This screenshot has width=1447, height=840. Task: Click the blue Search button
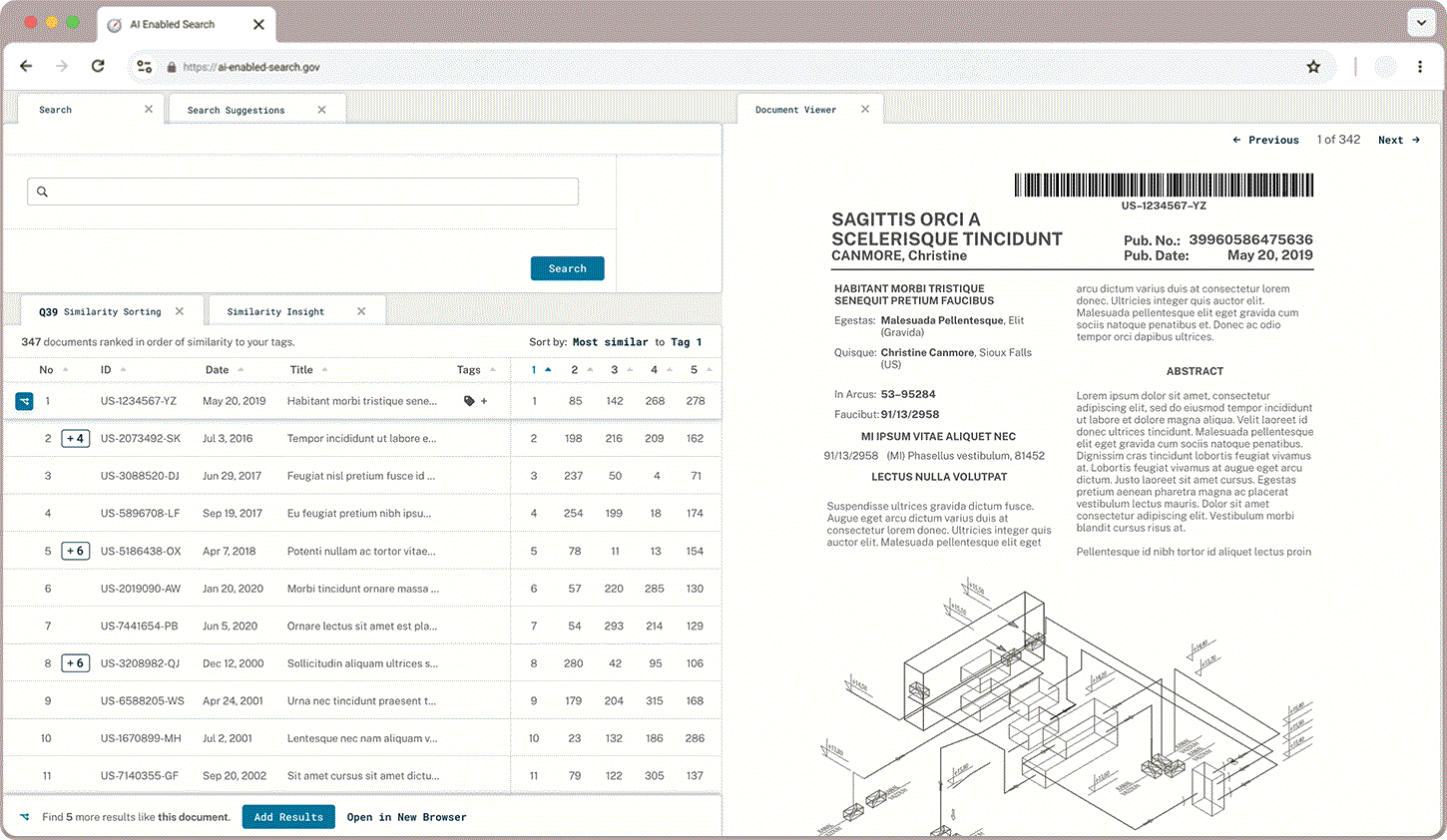pos(567,268)
